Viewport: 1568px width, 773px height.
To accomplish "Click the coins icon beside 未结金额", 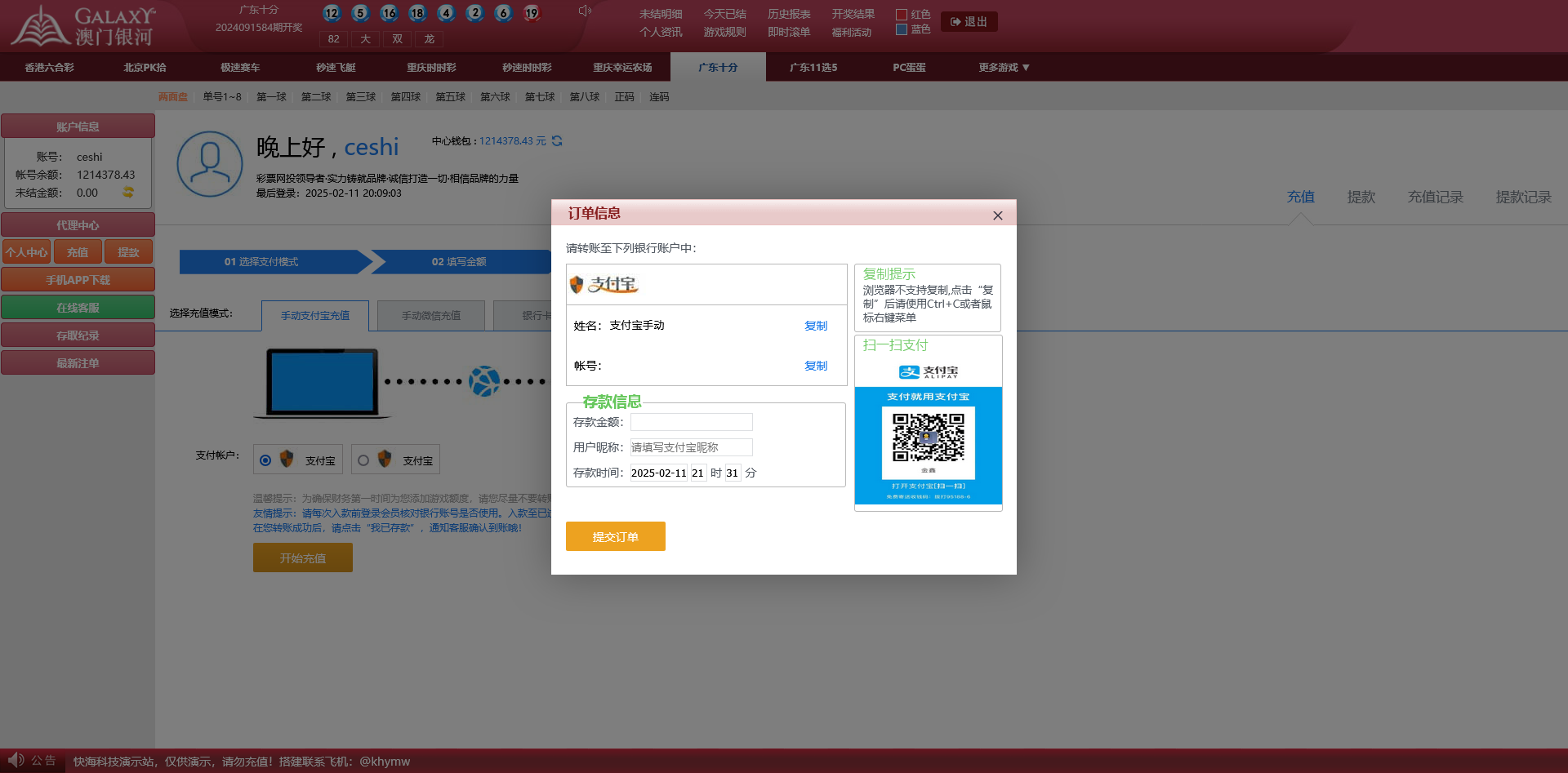I will [x=128, y=193].
